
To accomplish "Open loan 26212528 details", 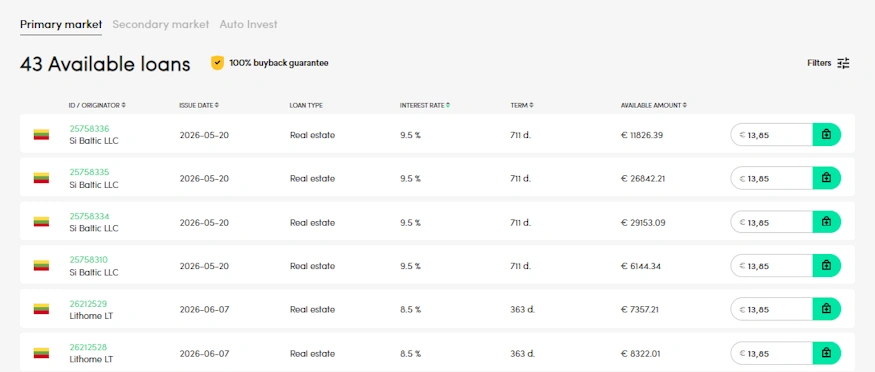I will pyautogui.click(x=88, y=347).
